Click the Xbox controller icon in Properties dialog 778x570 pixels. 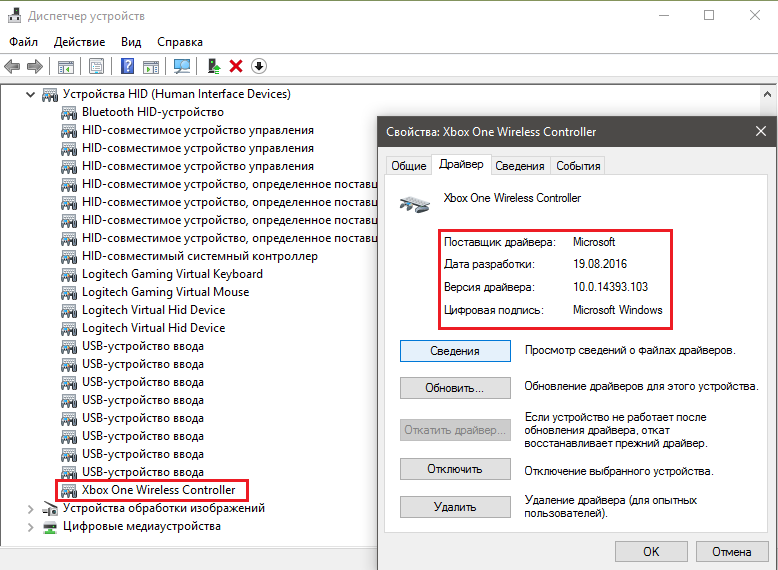(x=415, y=203)
